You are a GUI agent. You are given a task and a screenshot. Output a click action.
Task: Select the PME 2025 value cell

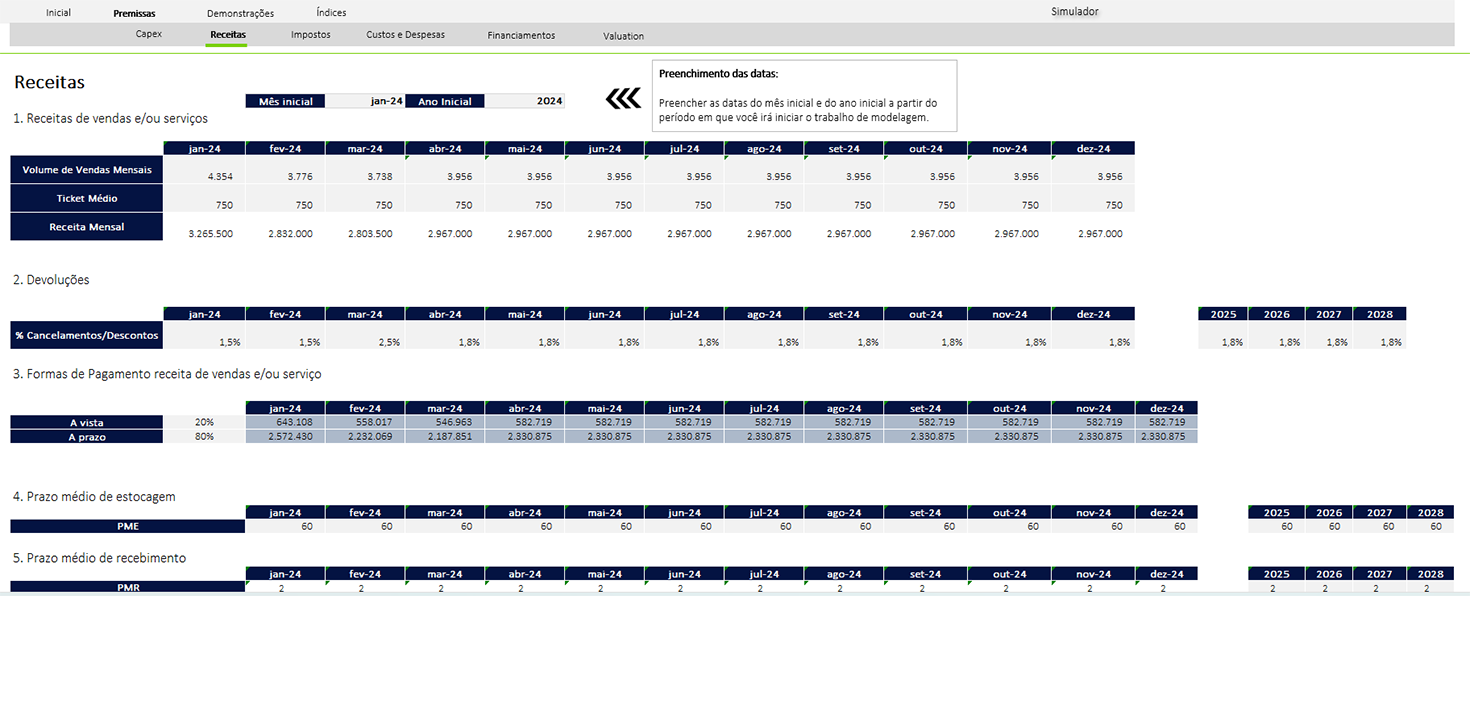[x=1275, y=526]
